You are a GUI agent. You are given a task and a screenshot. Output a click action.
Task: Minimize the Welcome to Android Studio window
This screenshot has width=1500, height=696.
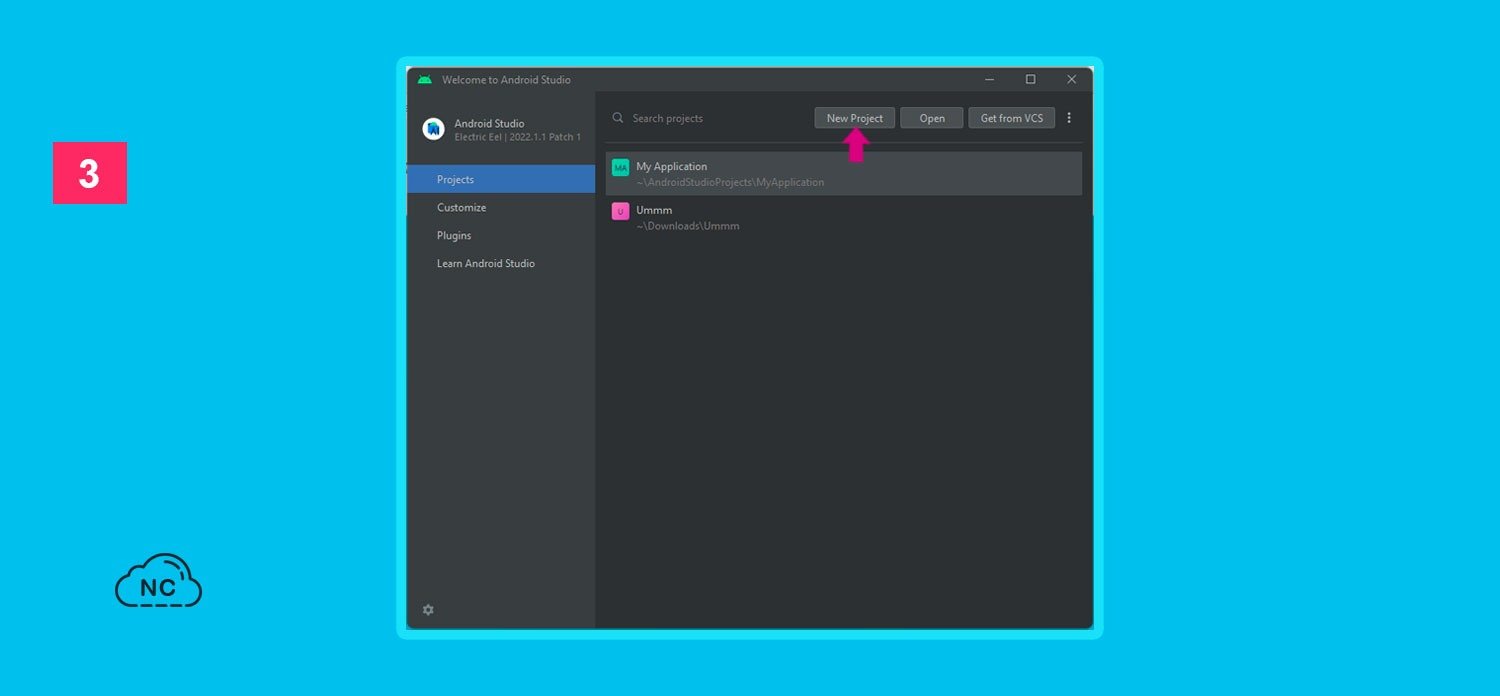tap(989, 80)
